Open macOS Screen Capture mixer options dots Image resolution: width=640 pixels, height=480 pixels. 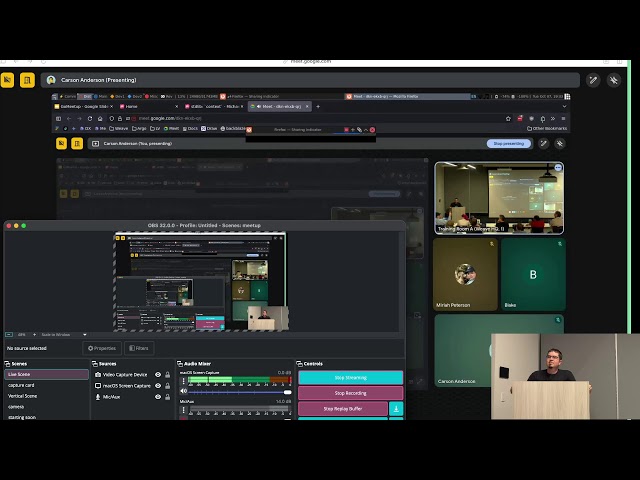(x=183, y=381)
